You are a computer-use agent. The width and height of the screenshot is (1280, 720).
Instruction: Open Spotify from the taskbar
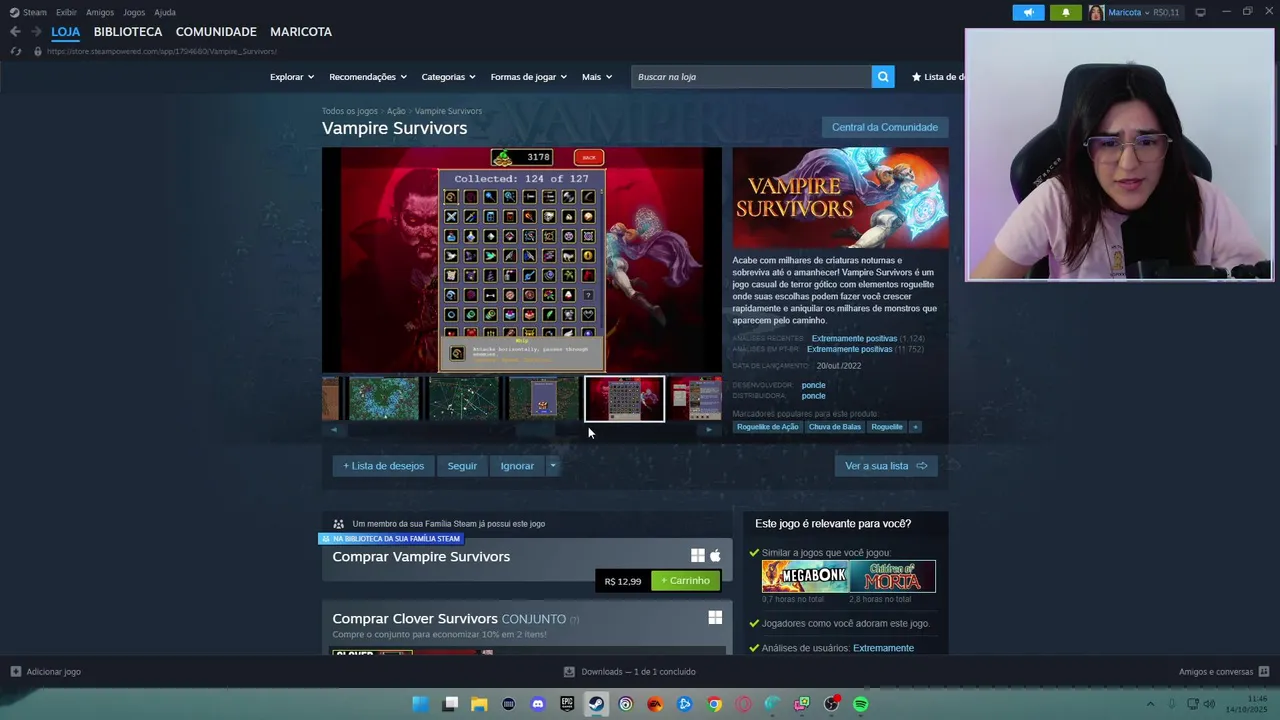pos(861,704)
